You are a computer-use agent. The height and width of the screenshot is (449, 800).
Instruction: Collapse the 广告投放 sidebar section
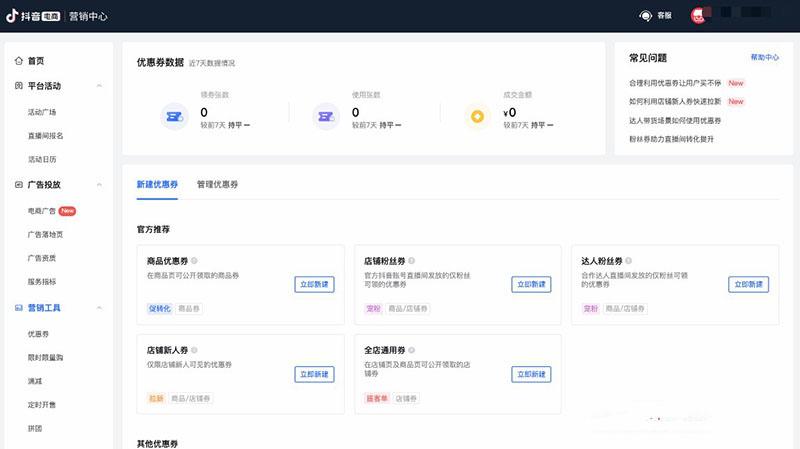(99, 185)
